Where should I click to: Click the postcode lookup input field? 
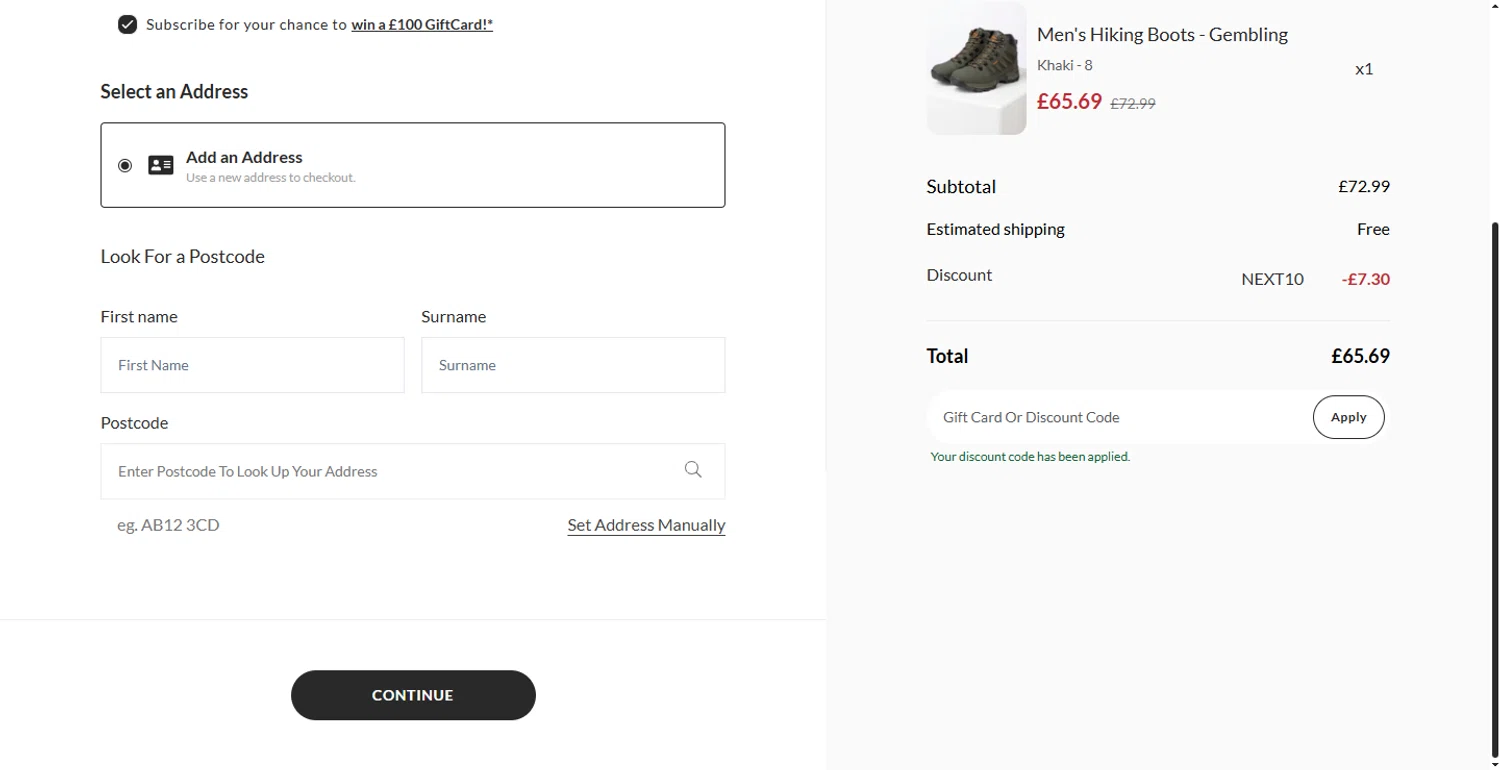click(x=413, y=471)
